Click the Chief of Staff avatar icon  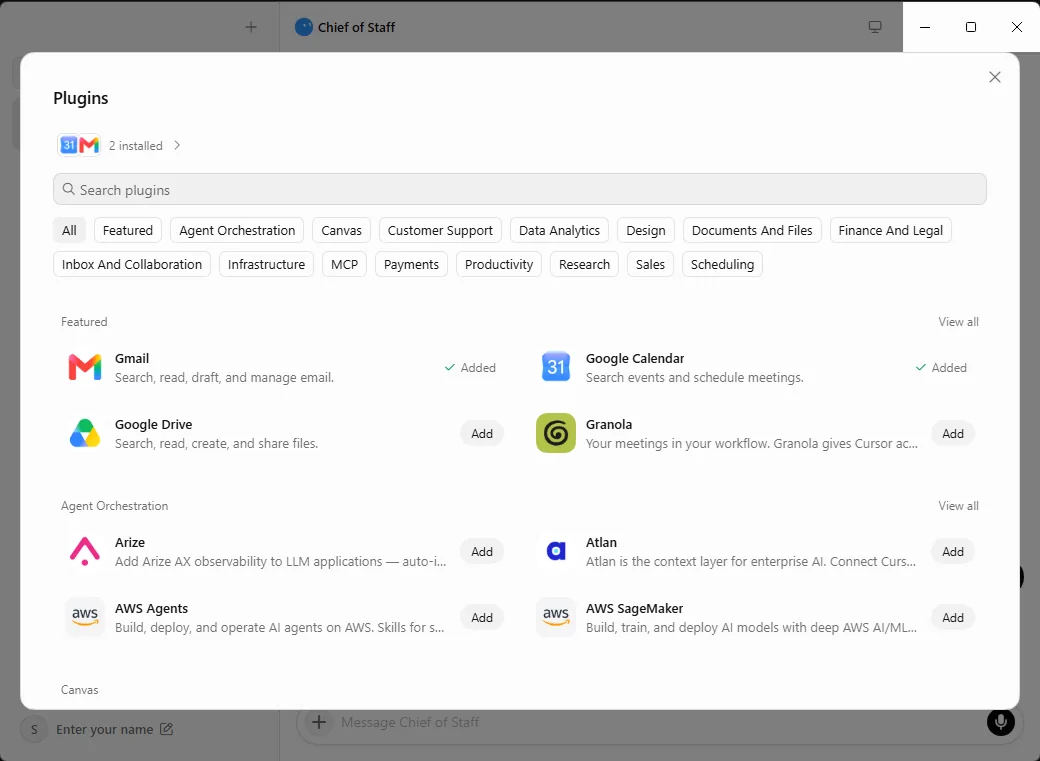coord(304,27)
